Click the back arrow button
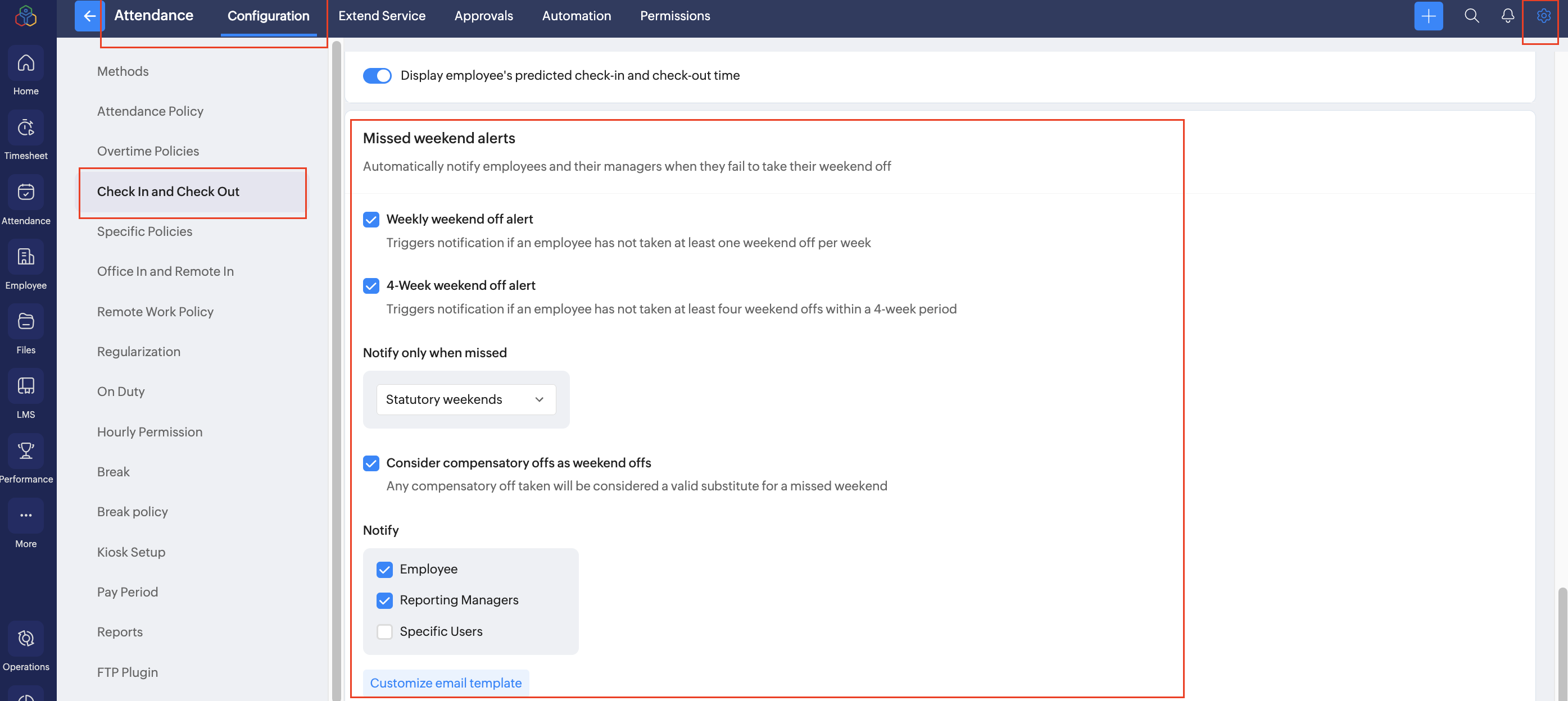The width and height of the screenshot is (1568, 701). 89,16
